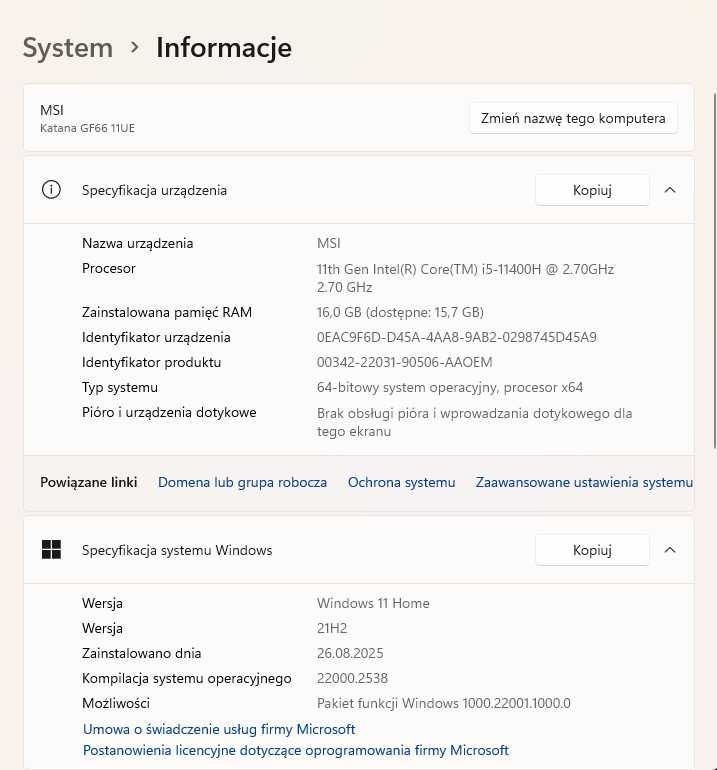Copy Windows specifications with Kopiuj
The height and width of the screenshot is (770, 717).
click(592, 550)
